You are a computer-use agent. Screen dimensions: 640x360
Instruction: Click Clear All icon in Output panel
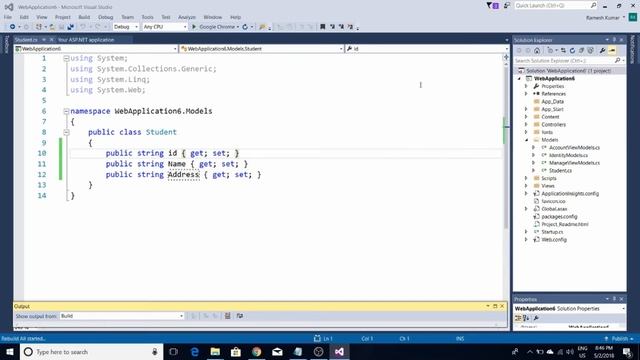point(227,316)
